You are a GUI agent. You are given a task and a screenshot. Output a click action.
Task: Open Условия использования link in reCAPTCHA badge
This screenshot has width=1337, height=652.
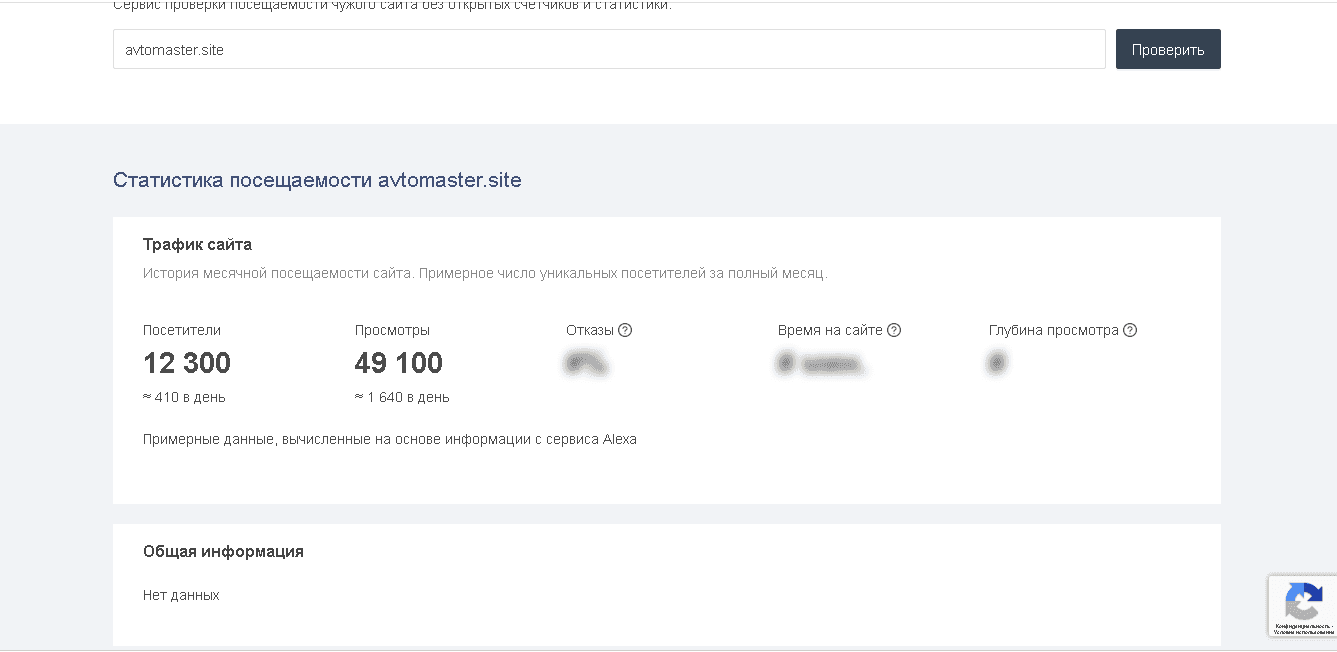(x=1304, y=633)
